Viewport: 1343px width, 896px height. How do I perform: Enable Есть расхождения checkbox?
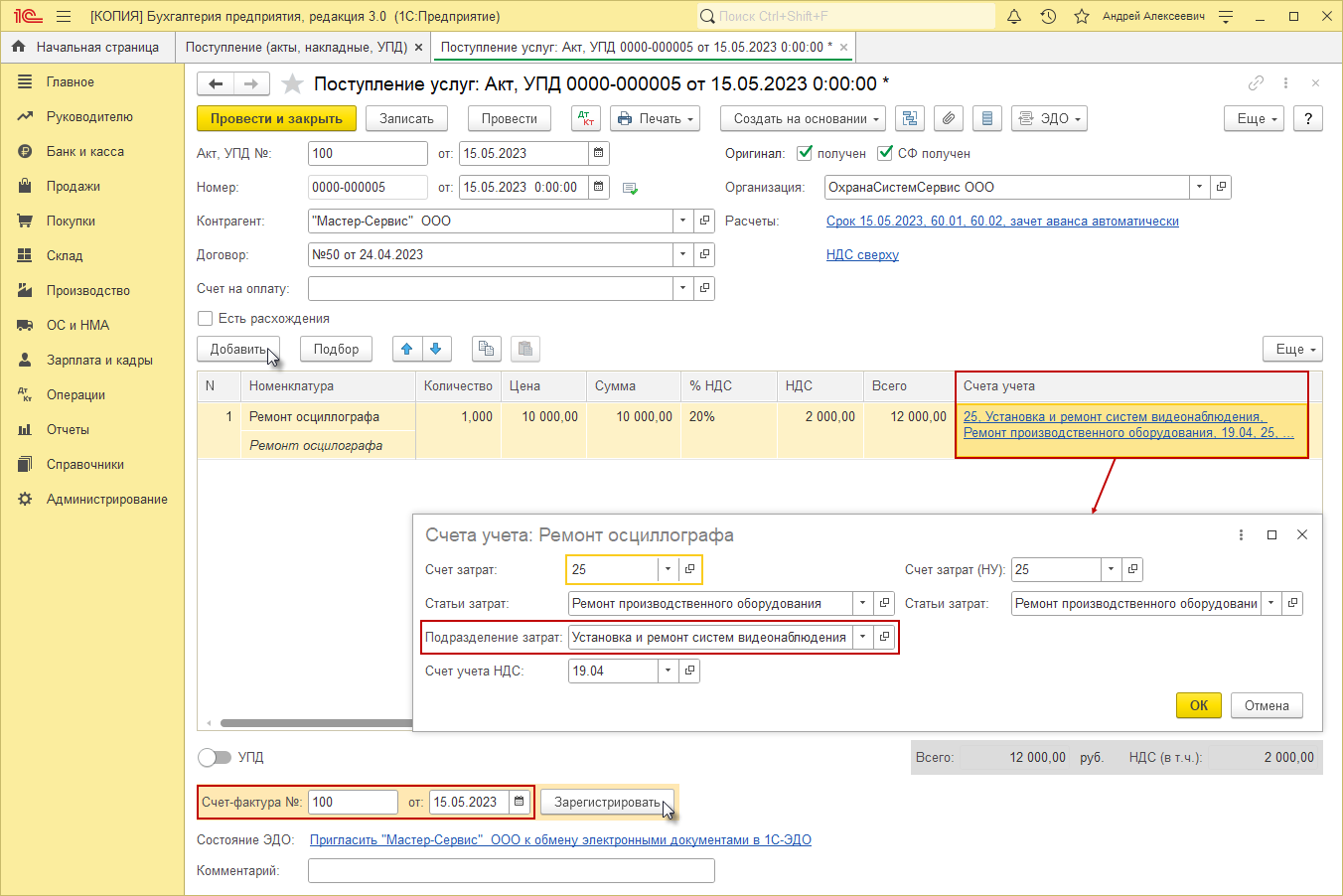pyautogui.click(x=205, y=318)
